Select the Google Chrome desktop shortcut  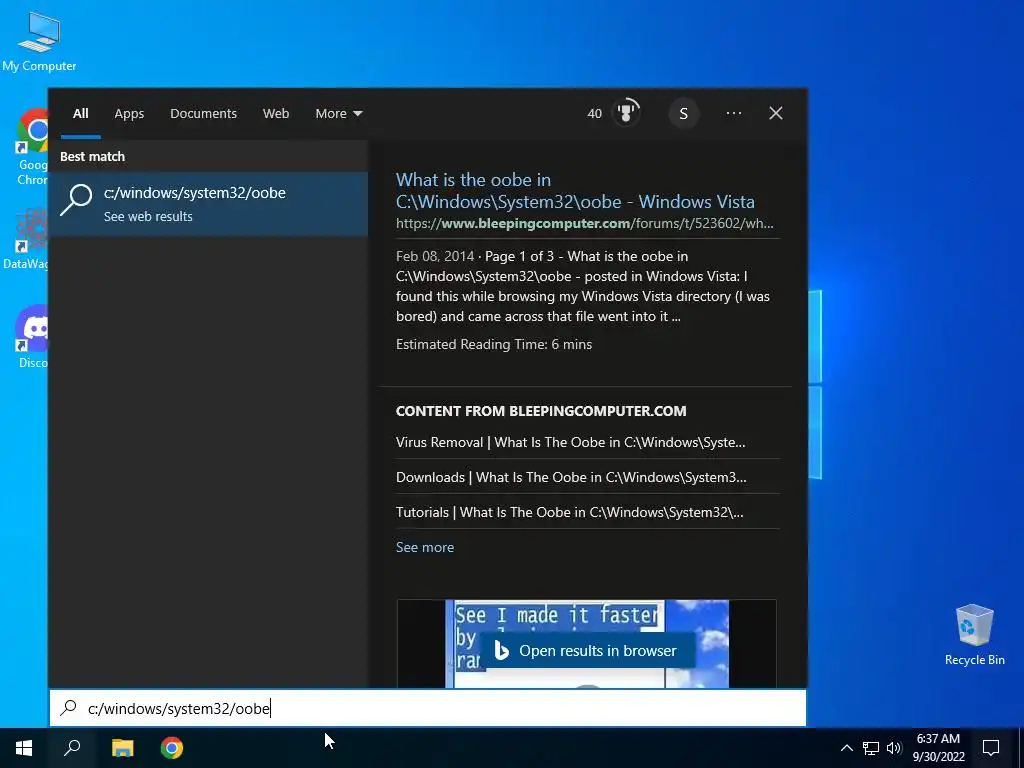(31, 147)
